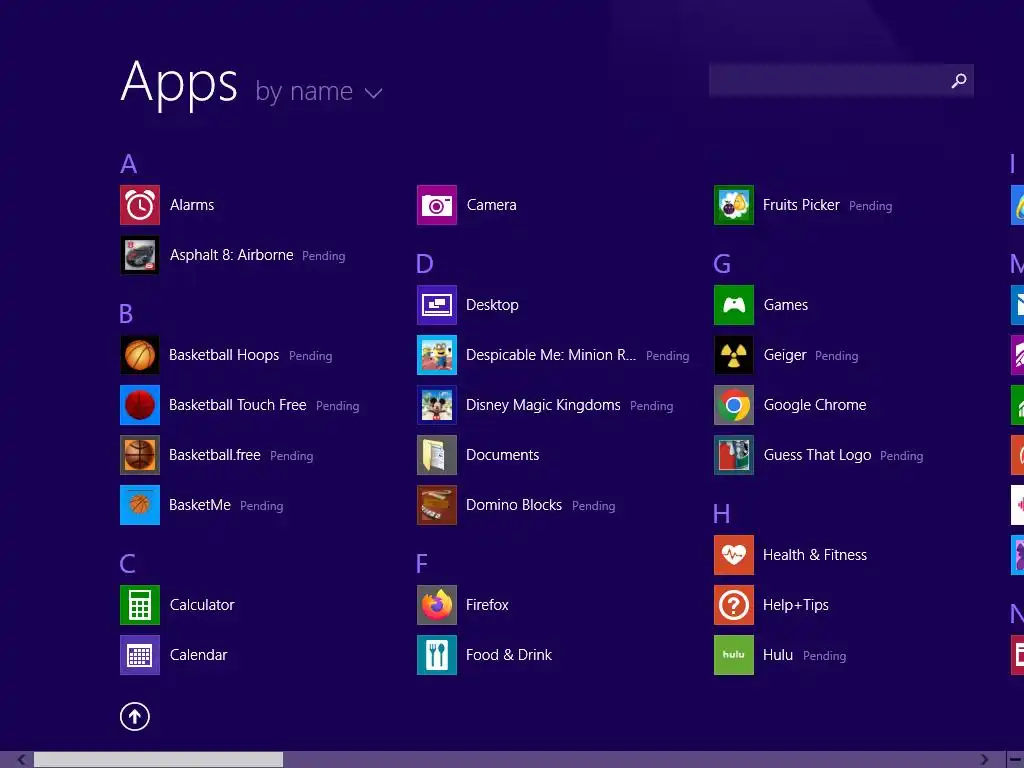Open Despicable Me: Minion Rush icon
Screen dimensions: 1024x768
pyautogui.click(x=437, y=355)
